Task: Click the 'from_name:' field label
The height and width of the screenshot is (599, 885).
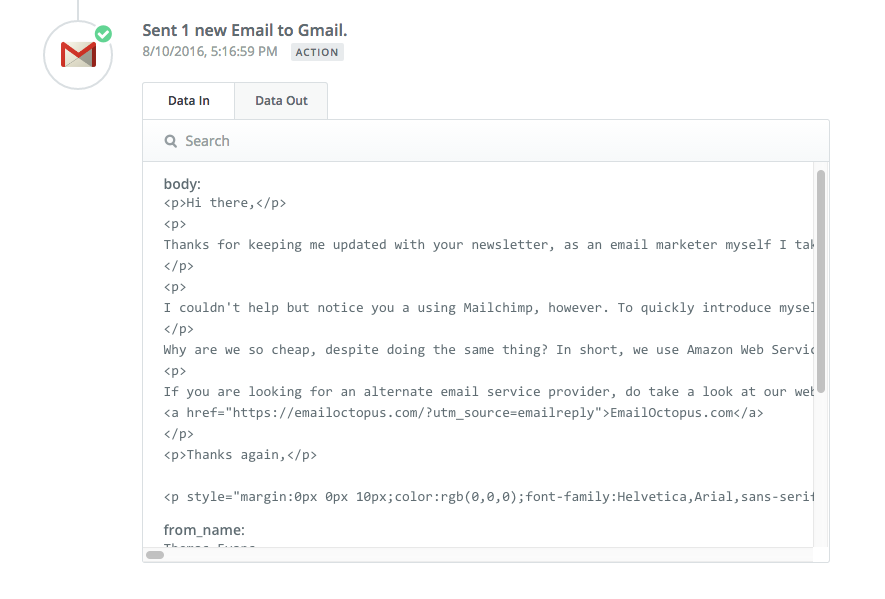Action: 204,530
